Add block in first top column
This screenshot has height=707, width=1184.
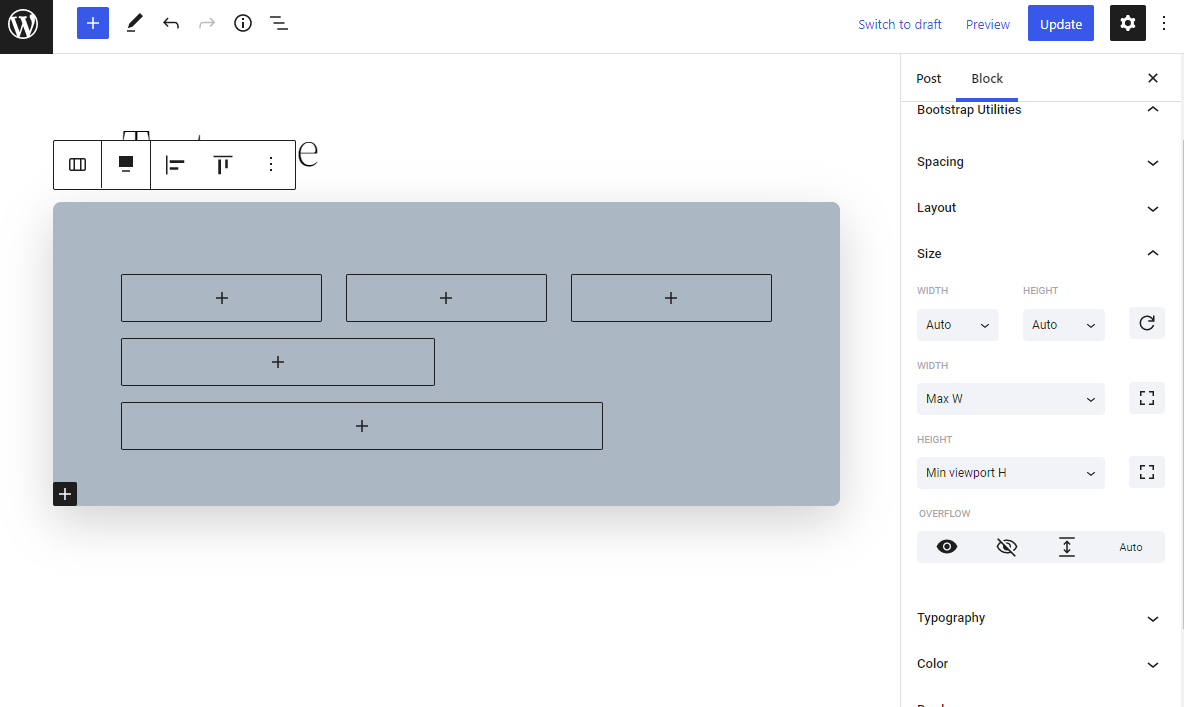221,298
